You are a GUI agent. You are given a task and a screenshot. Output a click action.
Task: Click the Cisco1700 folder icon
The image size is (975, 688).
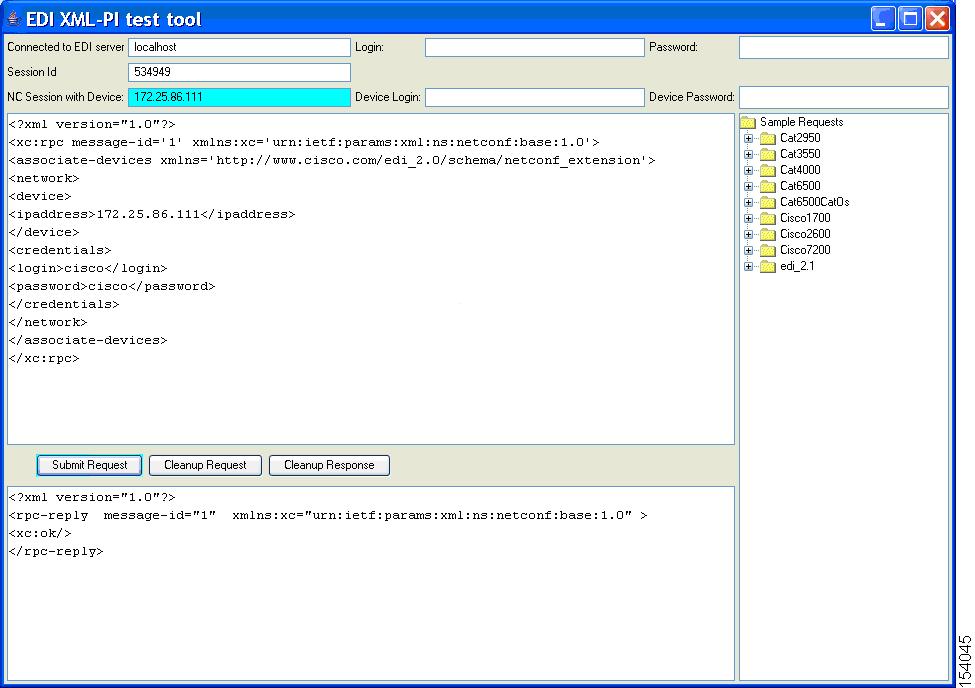pos(768,218)
